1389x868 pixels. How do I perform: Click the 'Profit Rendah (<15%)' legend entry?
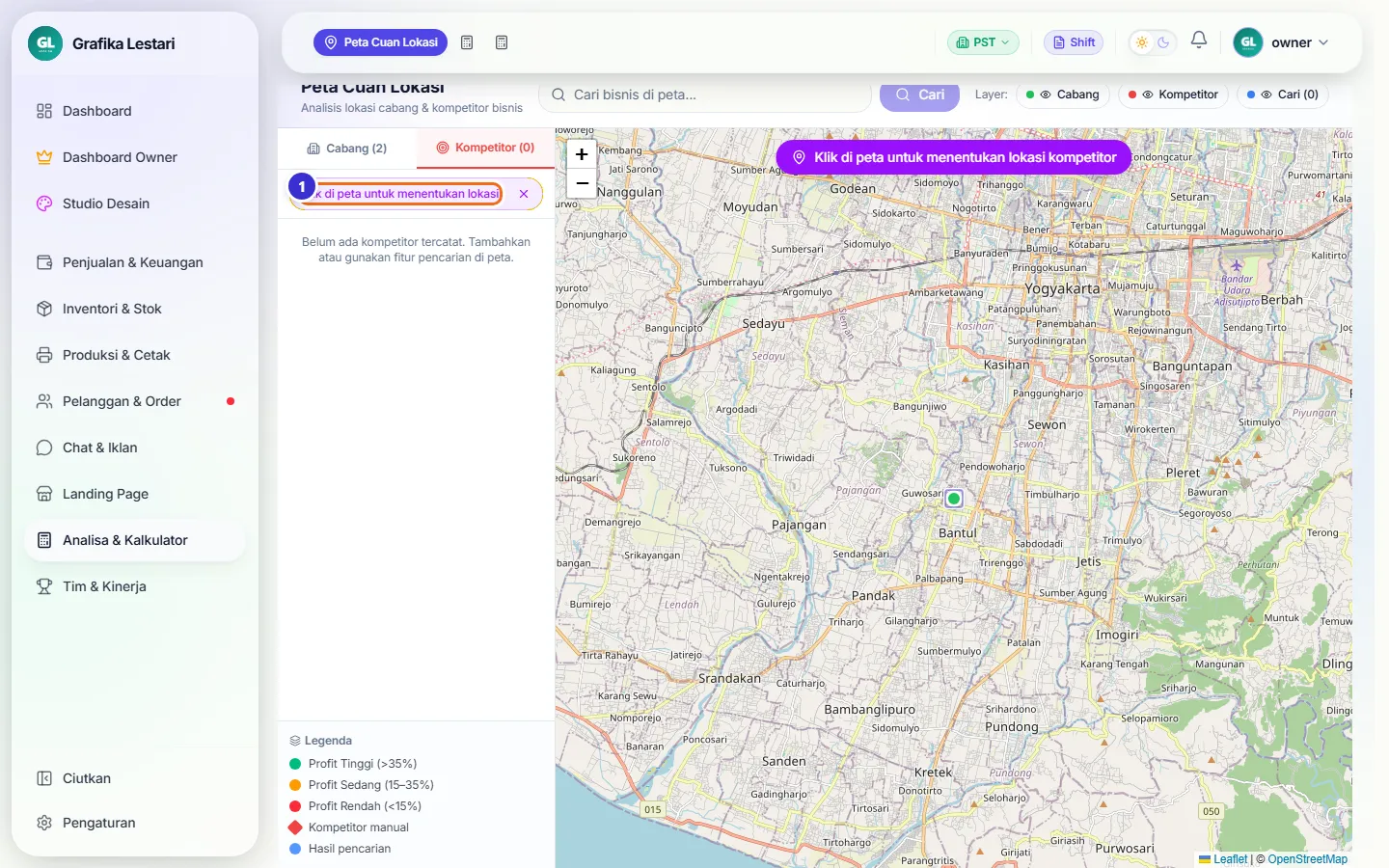coord(355,806)
